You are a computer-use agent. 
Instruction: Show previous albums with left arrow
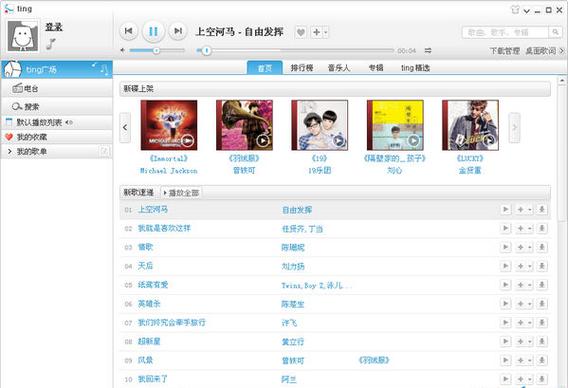125,128
